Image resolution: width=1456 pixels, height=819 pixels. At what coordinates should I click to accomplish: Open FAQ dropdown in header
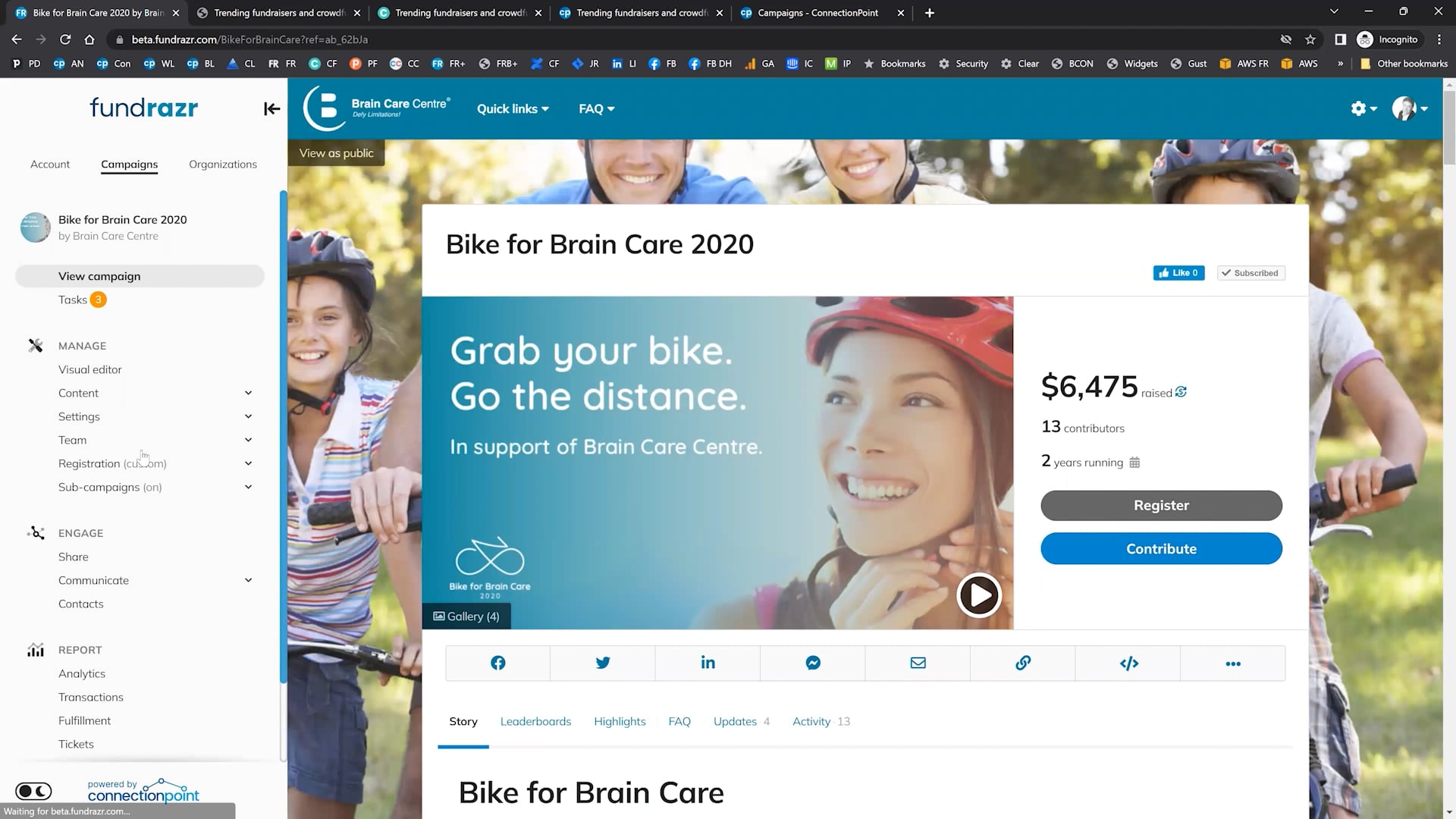(597, 109)
